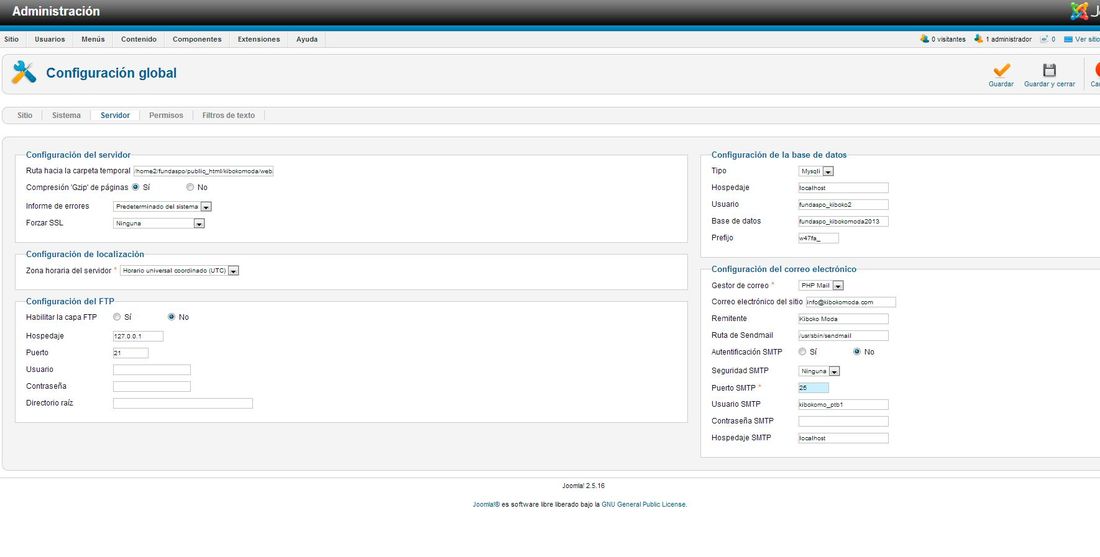
Task: Click the GNU General Public License link
Action: pos(644,504)
